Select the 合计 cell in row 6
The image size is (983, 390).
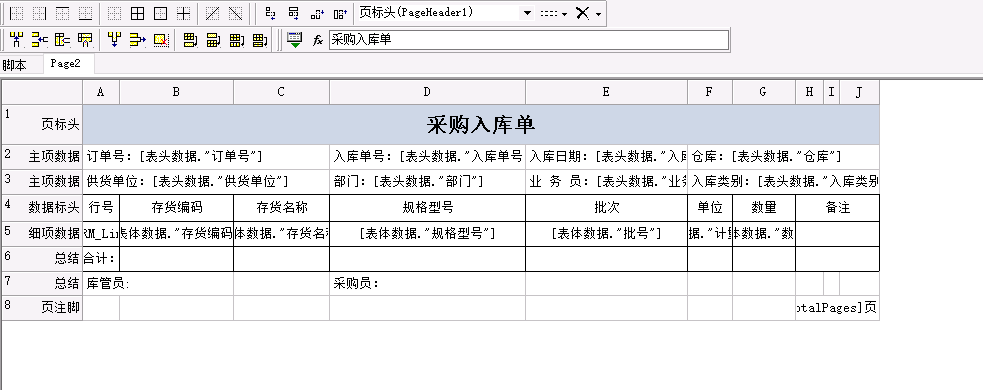coord(101,258)
